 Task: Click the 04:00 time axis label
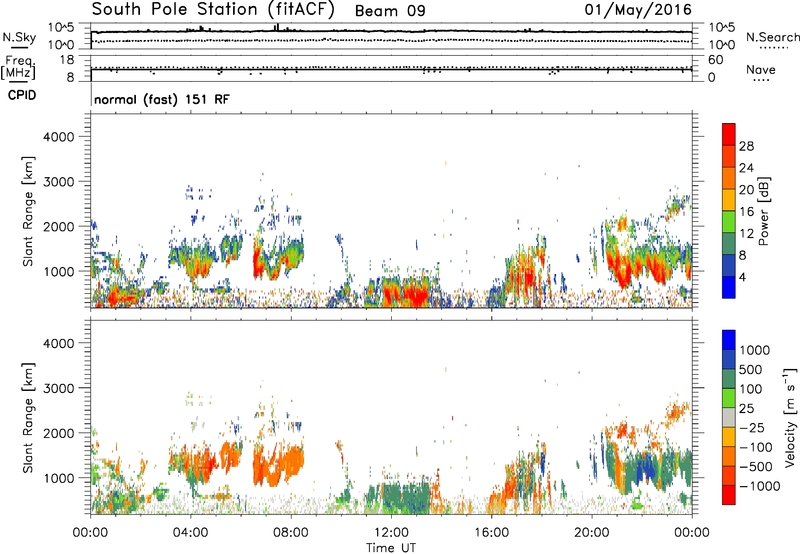(191, 533)
